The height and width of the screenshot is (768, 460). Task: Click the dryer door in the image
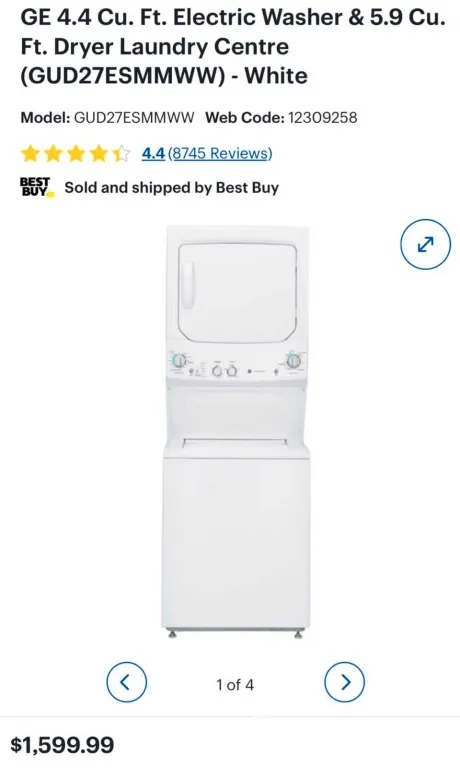tap(238, 292)
